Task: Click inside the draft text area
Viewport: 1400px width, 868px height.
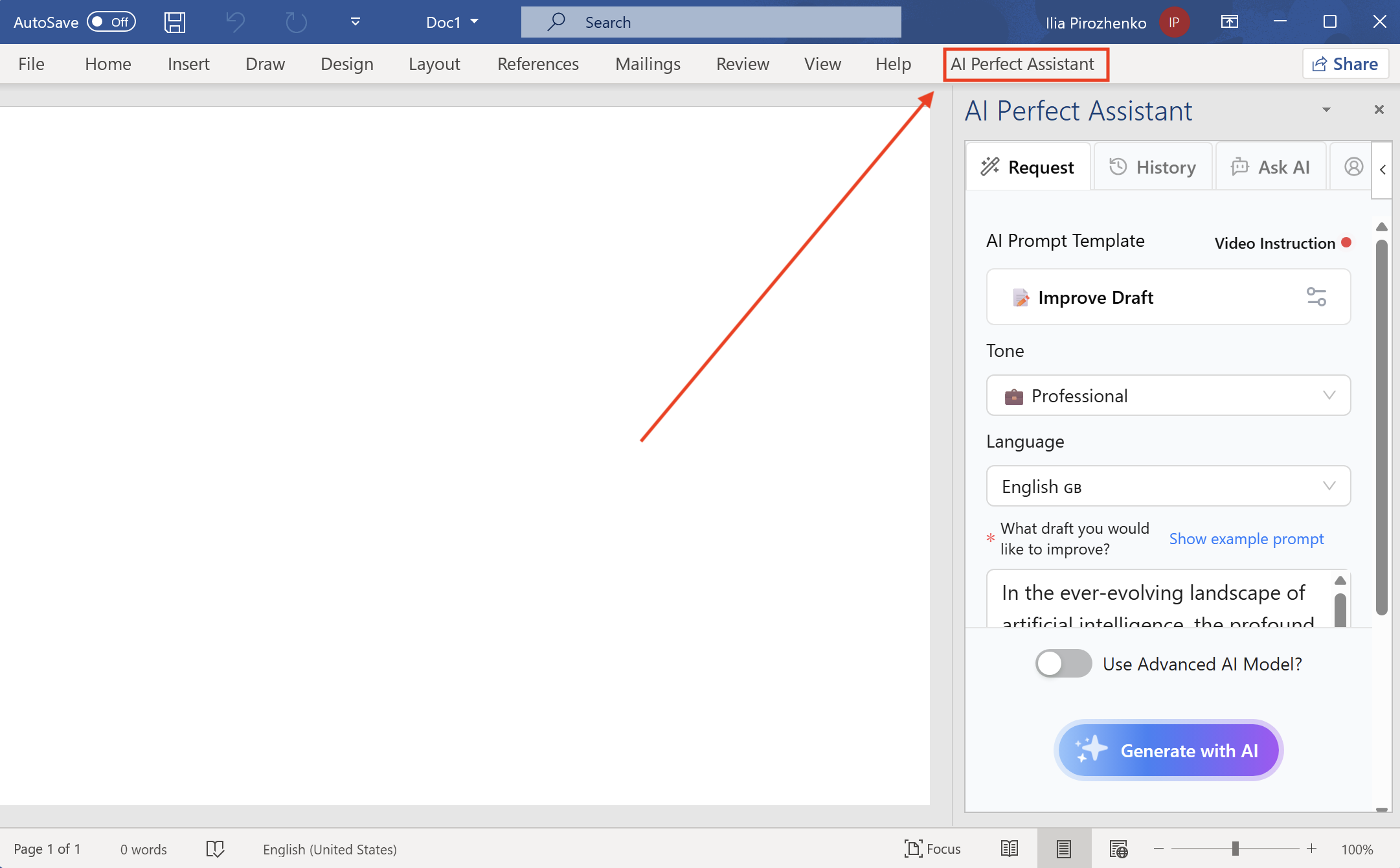Action: point(1159,599)
